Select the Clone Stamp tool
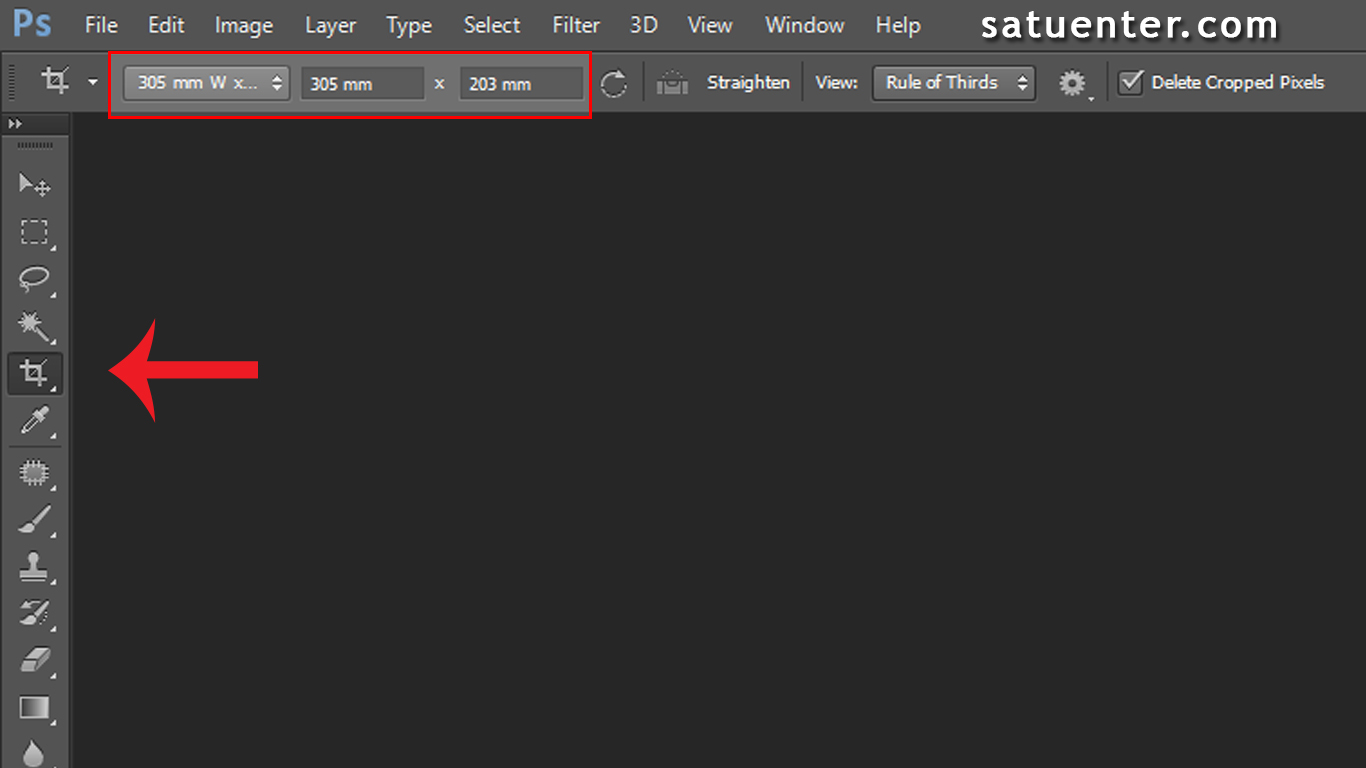The image size is (1366, 768). (x=34, y=567)
